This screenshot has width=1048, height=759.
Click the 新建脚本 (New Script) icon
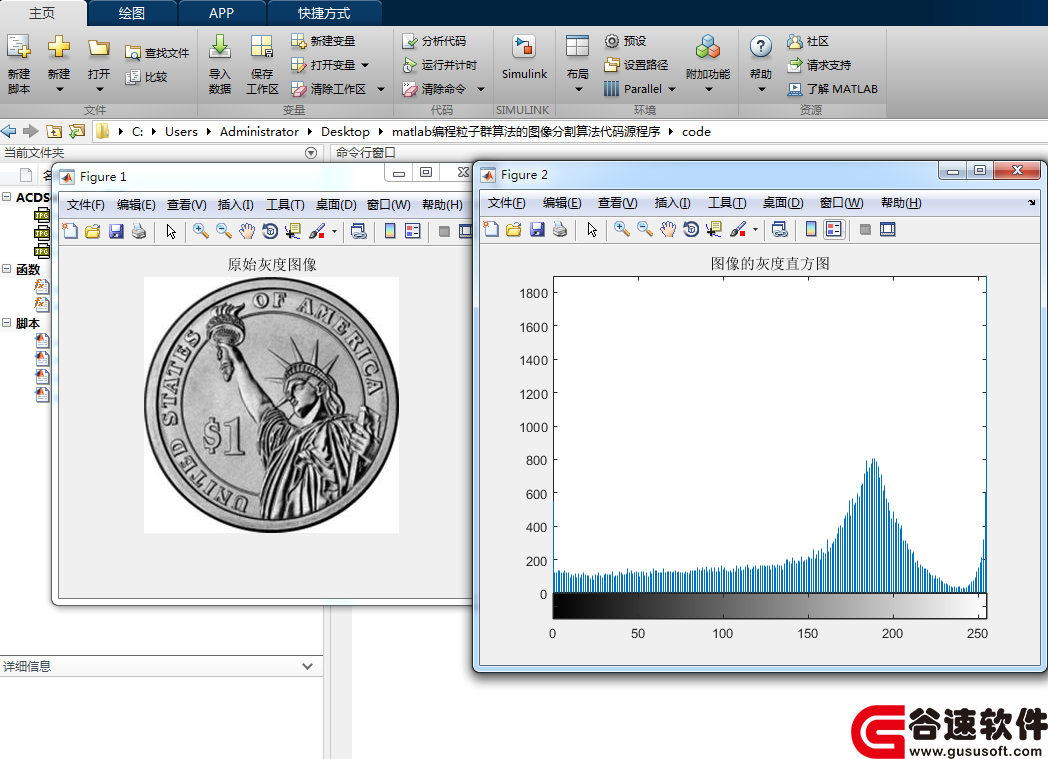tap(19, 48)
